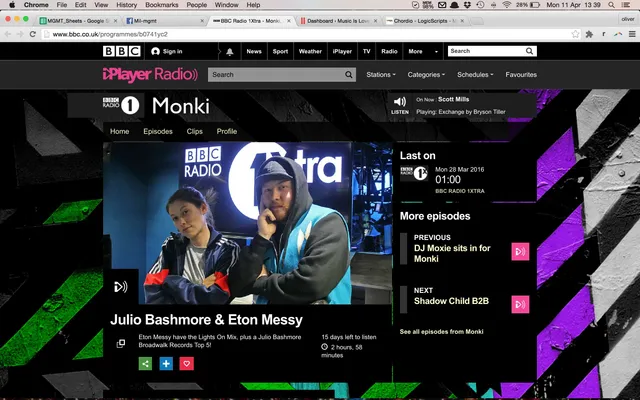Viewport: 640px width, 400px height.
Task: Click in the iPlayer Radio search field
Action: (276, 75)
